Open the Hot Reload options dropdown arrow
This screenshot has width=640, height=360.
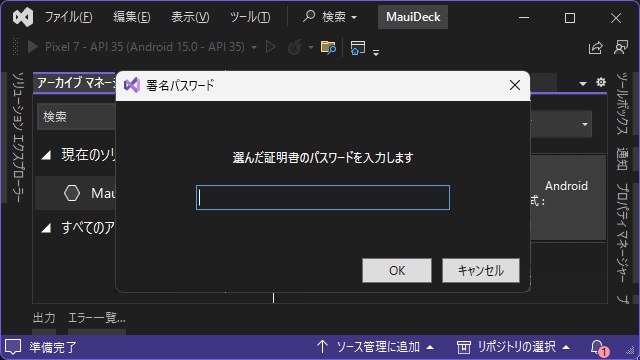[x=311, y=48]
